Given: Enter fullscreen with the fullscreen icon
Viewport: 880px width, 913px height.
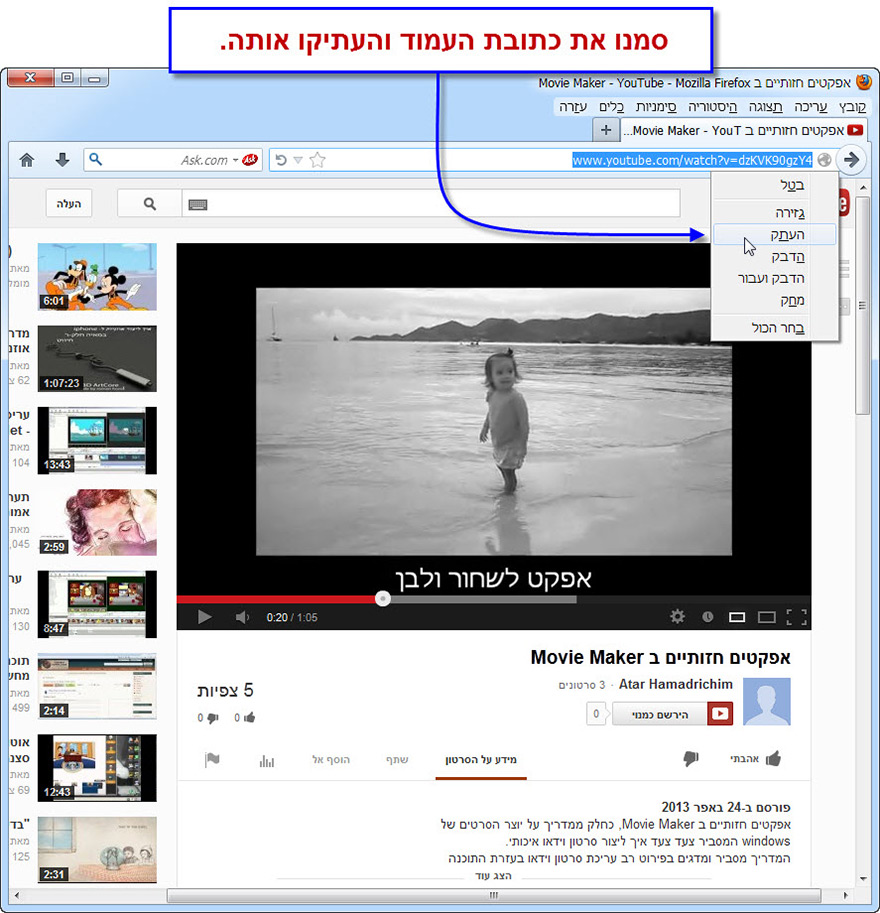Looking at the screenshot, I should 796,617.
